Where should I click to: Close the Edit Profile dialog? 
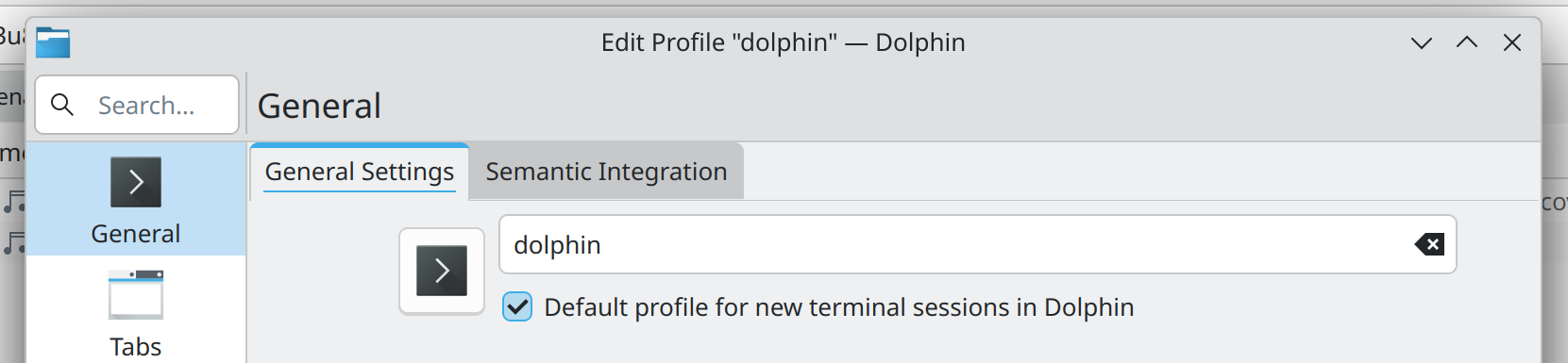coord(1512,42)
